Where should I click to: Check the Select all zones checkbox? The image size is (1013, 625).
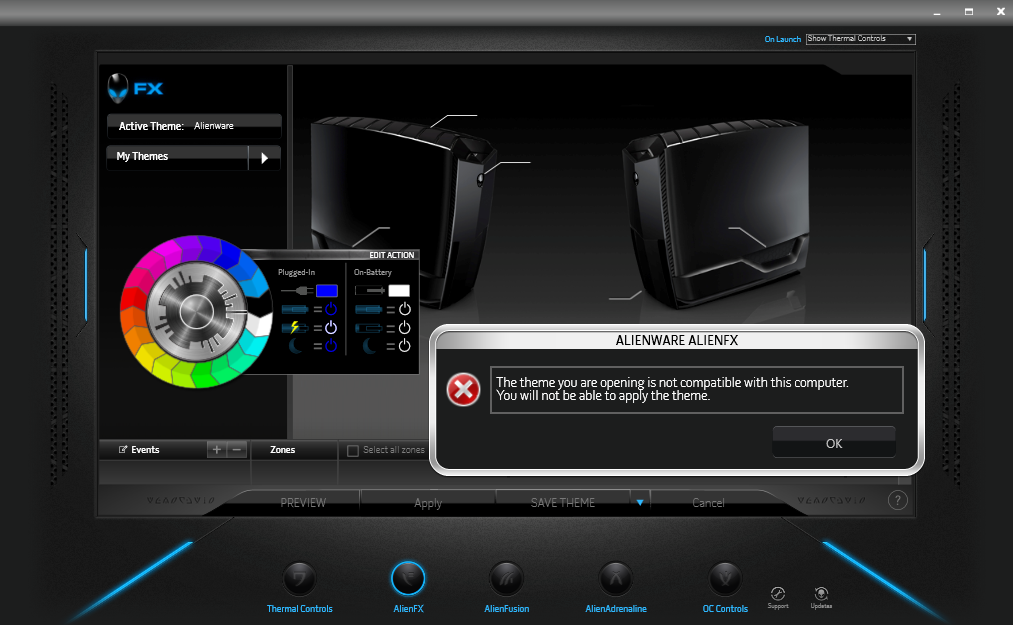pos(353,450)
